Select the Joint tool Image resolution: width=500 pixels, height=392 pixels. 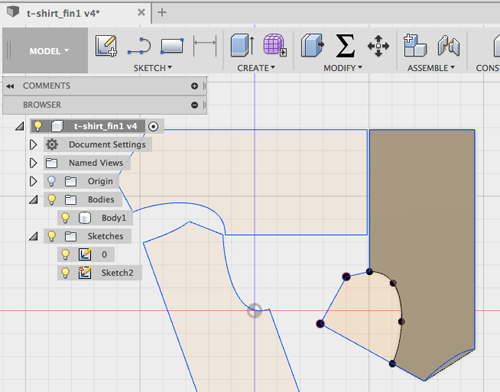click(x=449, y=45)
